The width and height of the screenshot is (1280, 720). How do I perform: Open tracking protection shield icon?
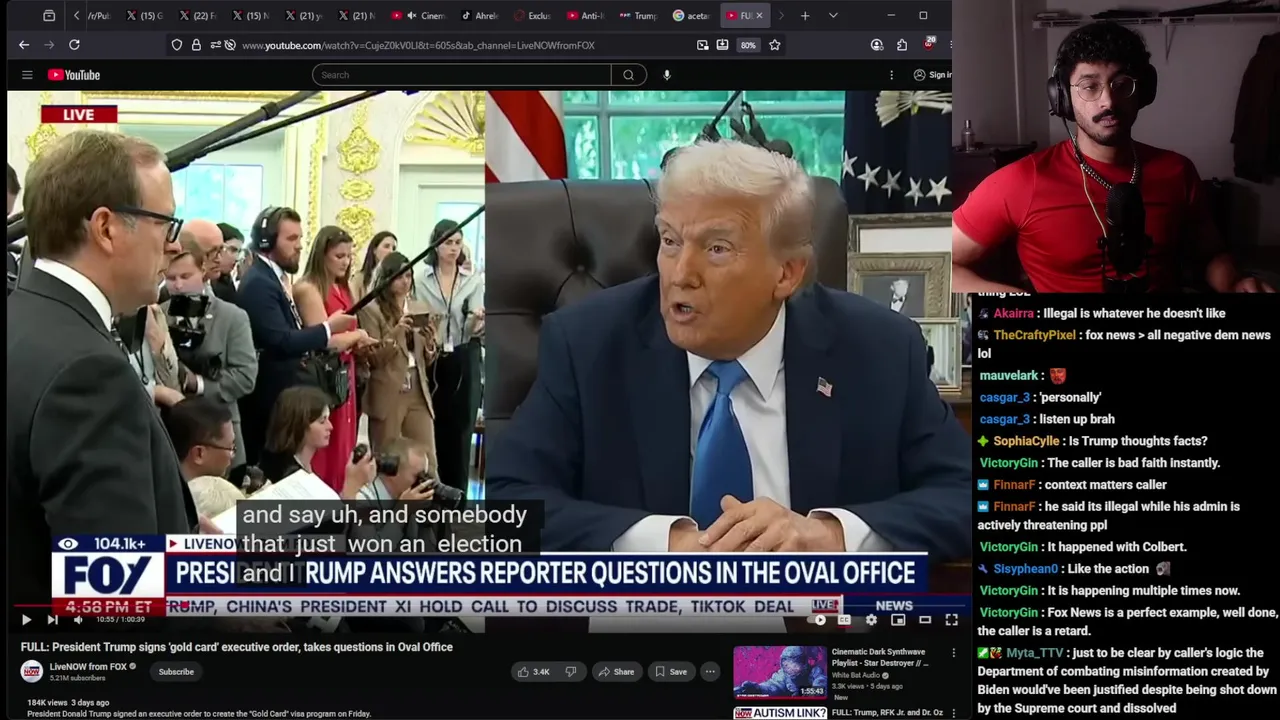(177, 45)
